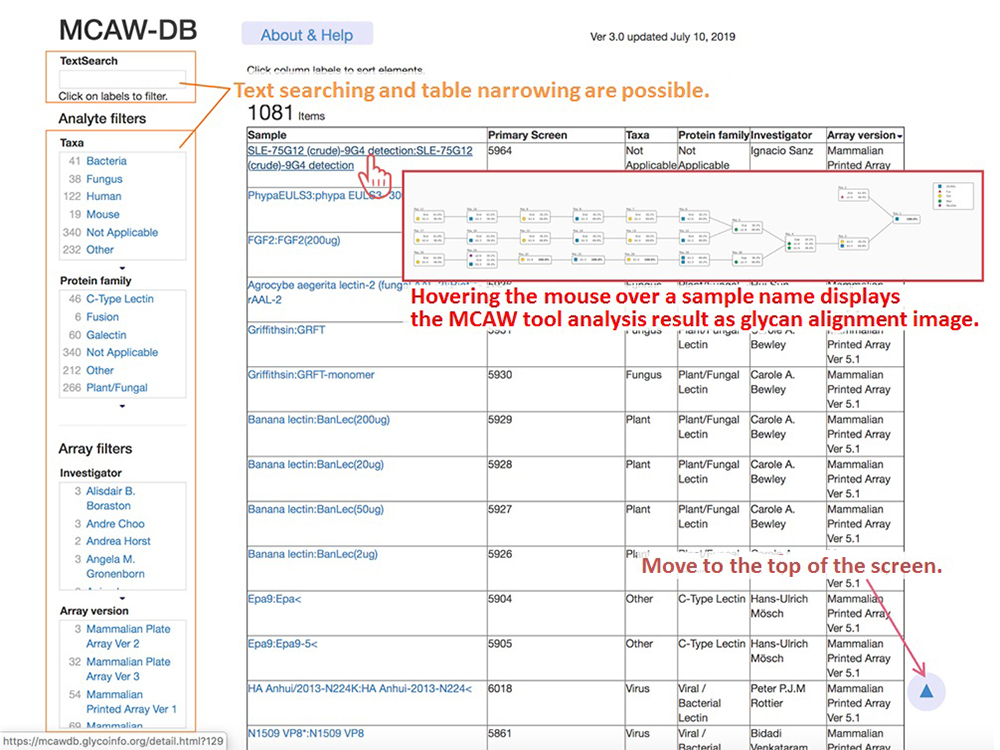Image resolution: width=1000 pixels, height=750 pixels.
Task: Click primary screen value 5861
Action: (500, 733)
